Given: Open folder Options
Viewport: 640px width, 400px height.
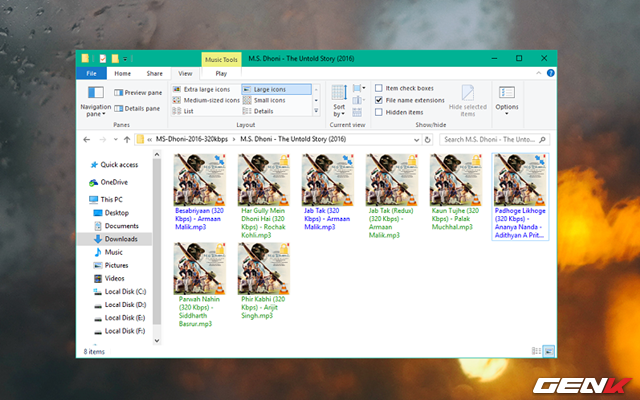Looking at the screenshot, I should click(x=507, y=100).
